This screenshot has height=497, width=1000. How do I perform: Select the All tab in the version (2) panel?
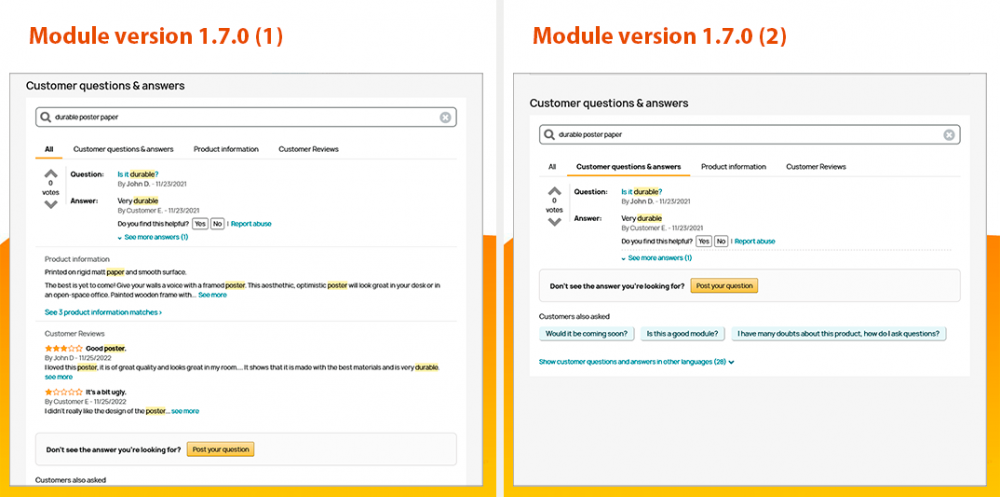coord(552,167)
